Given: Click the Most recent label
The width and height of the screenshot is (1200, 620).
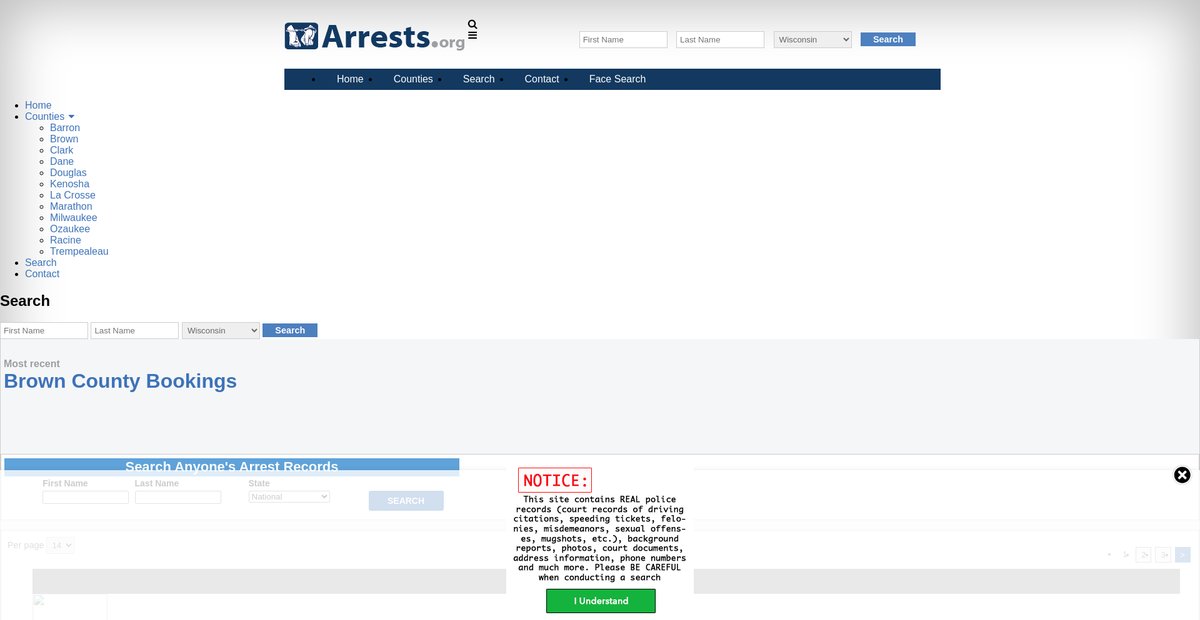Looking at the screenshot, I should tap(32, 364).
